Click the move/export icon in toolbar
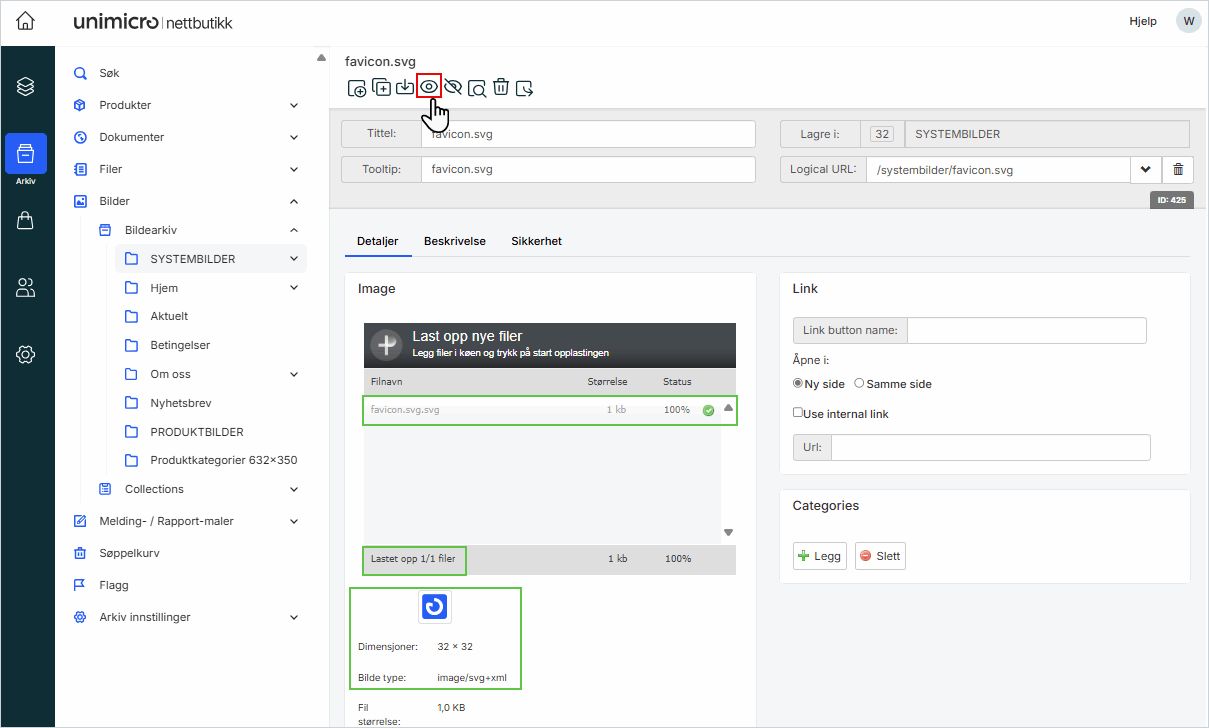1209x728 pixels. point(525,88)
